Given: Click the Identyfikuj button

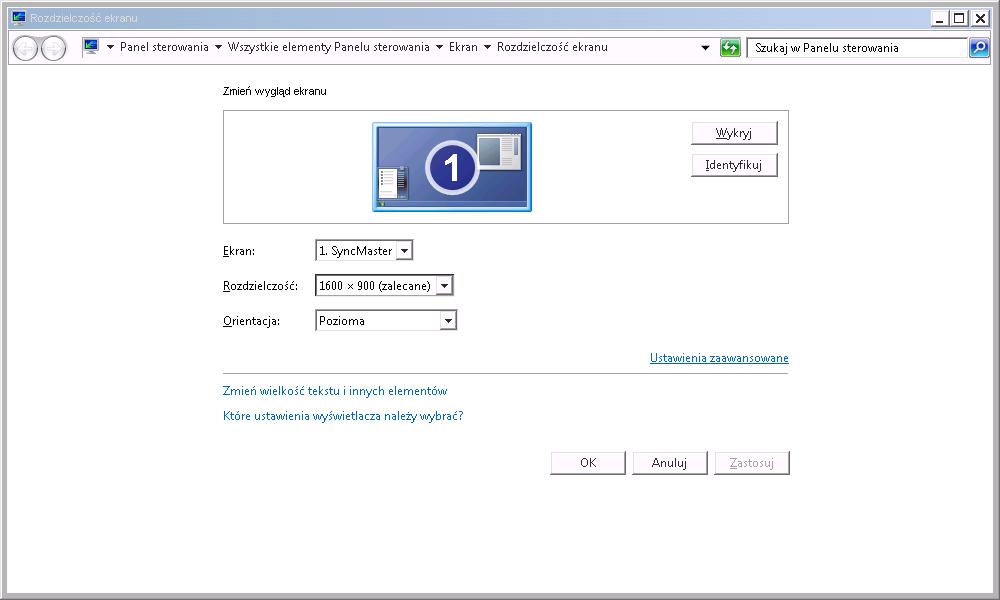Looking at the screenshot, I should pos(734,165).
